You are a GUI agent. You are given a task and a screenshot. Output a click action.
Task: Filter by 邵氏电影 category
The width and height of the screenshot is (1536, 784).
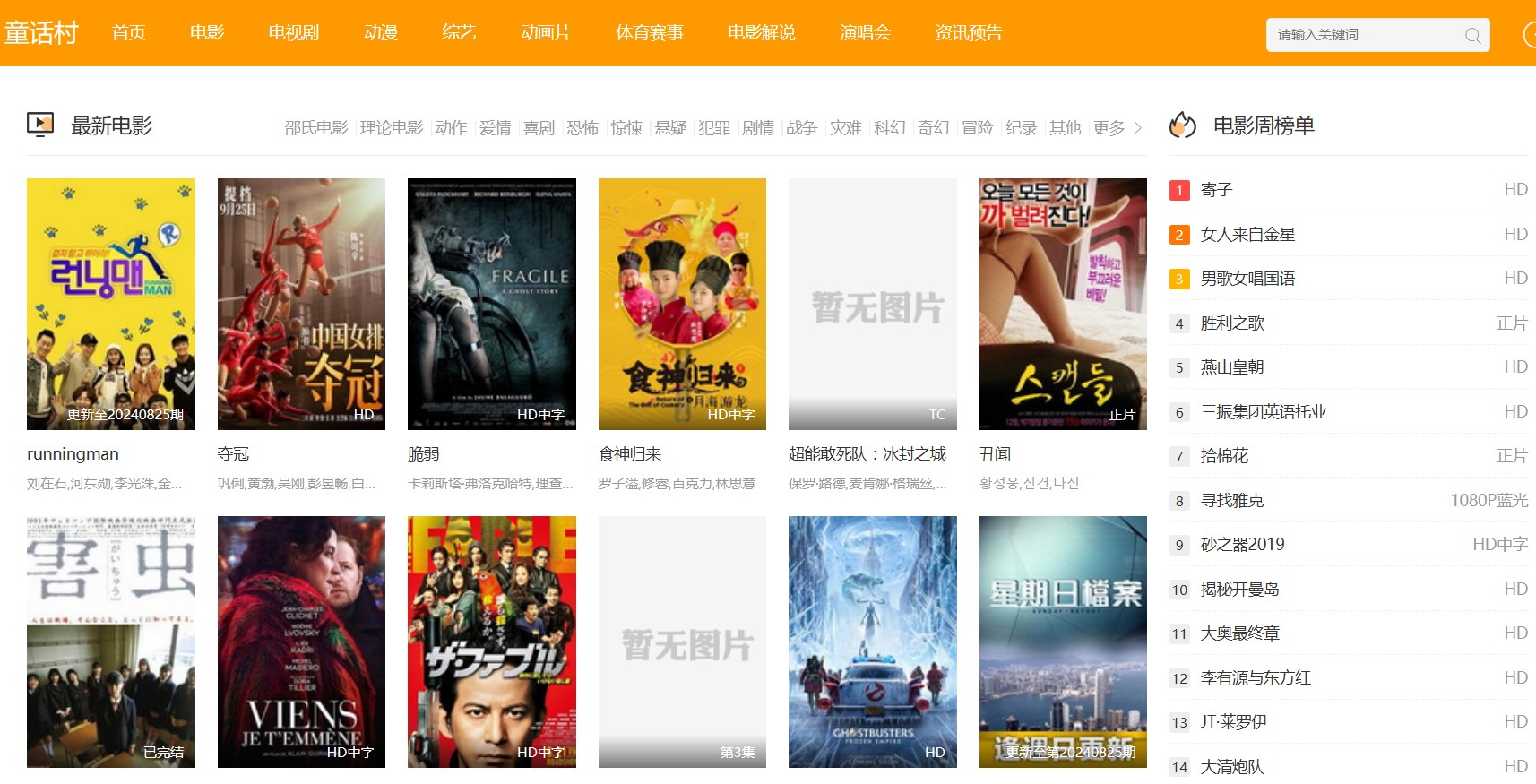pos(316,127)
